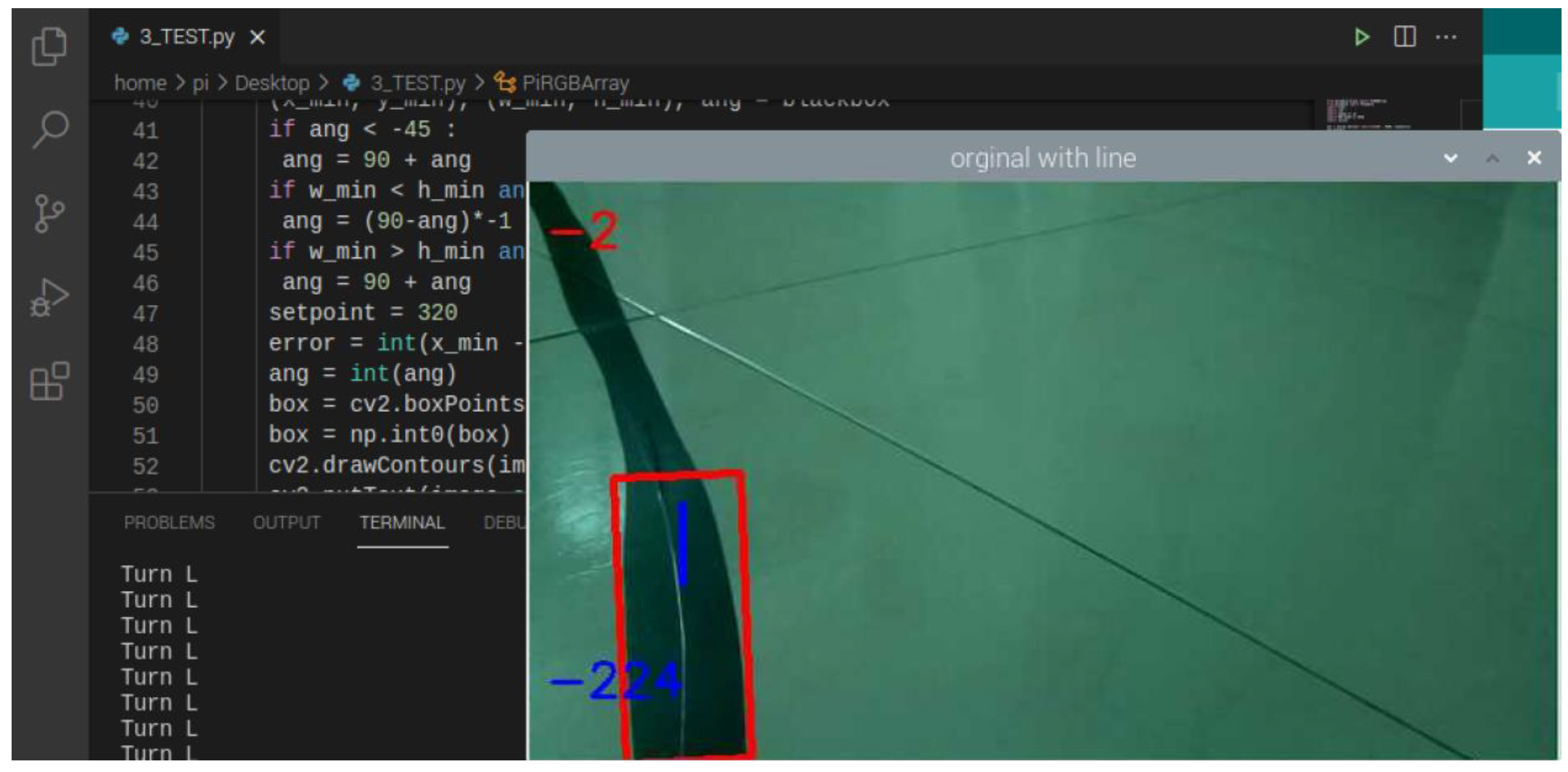This screenshot has width=1568, height=772.
Task: Open the Explorer files icon
Action: (x=49, y=46)
